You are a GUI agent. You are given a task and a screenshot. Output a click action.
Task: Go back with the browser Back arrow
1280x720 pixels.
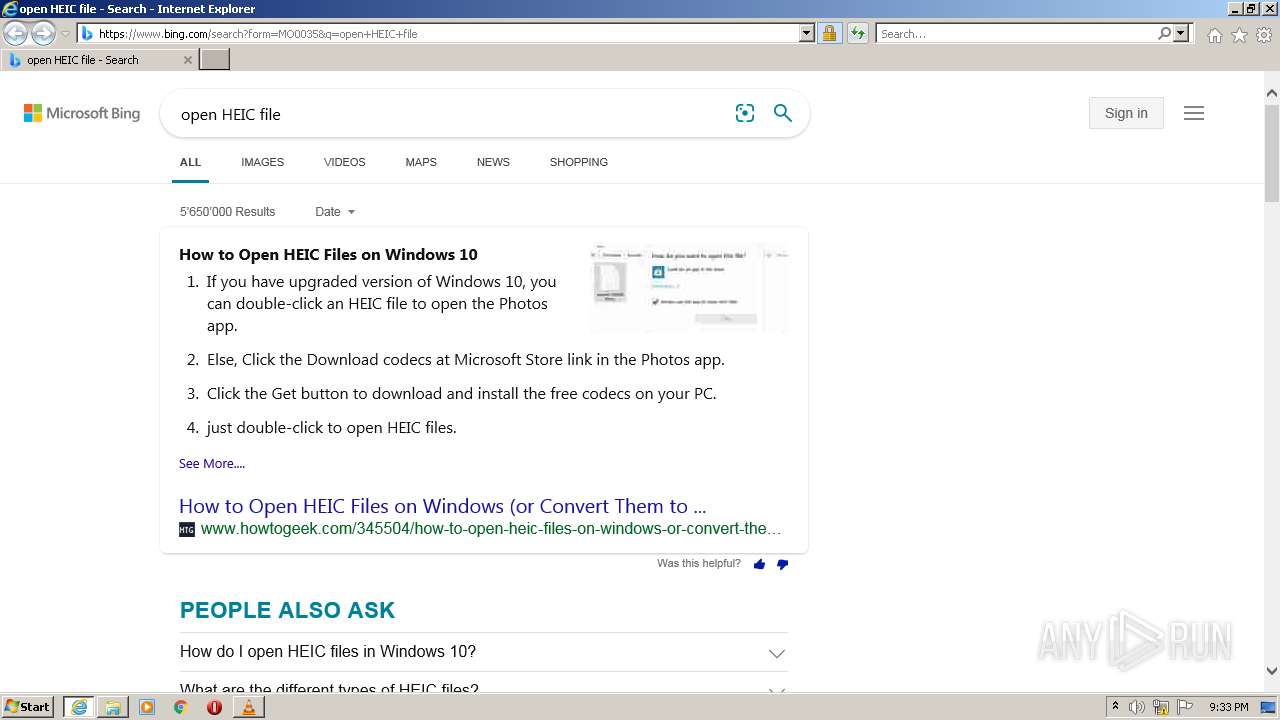click(15, 34)
